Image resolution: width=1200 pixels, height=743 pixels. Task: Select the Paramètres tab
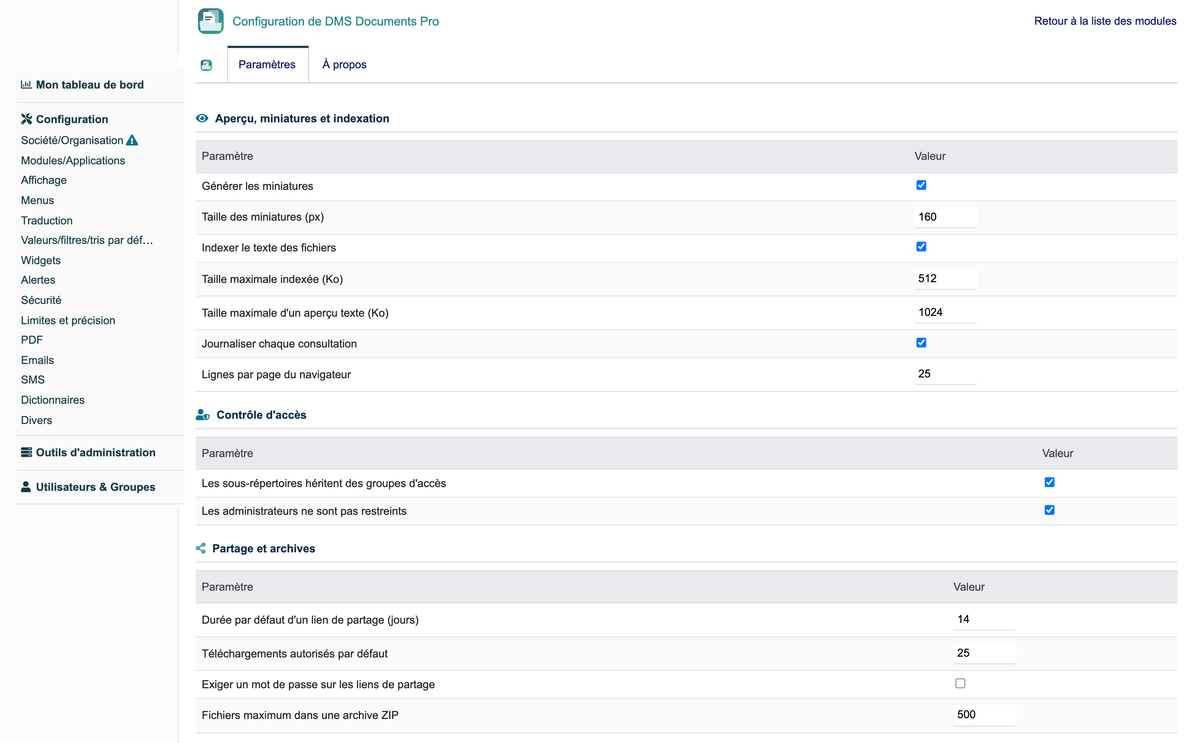tap(267, 65)
